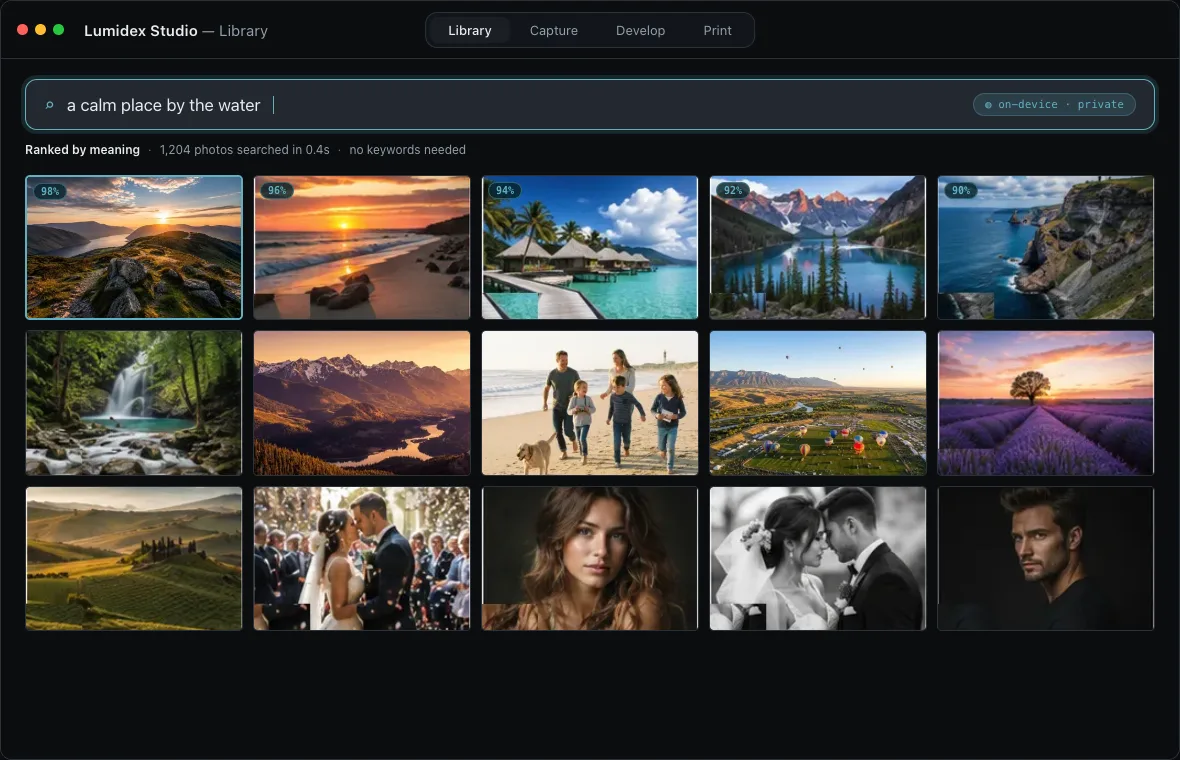
Task: Open the 96% sunset beach photo
Action: [x=362, y=248]
